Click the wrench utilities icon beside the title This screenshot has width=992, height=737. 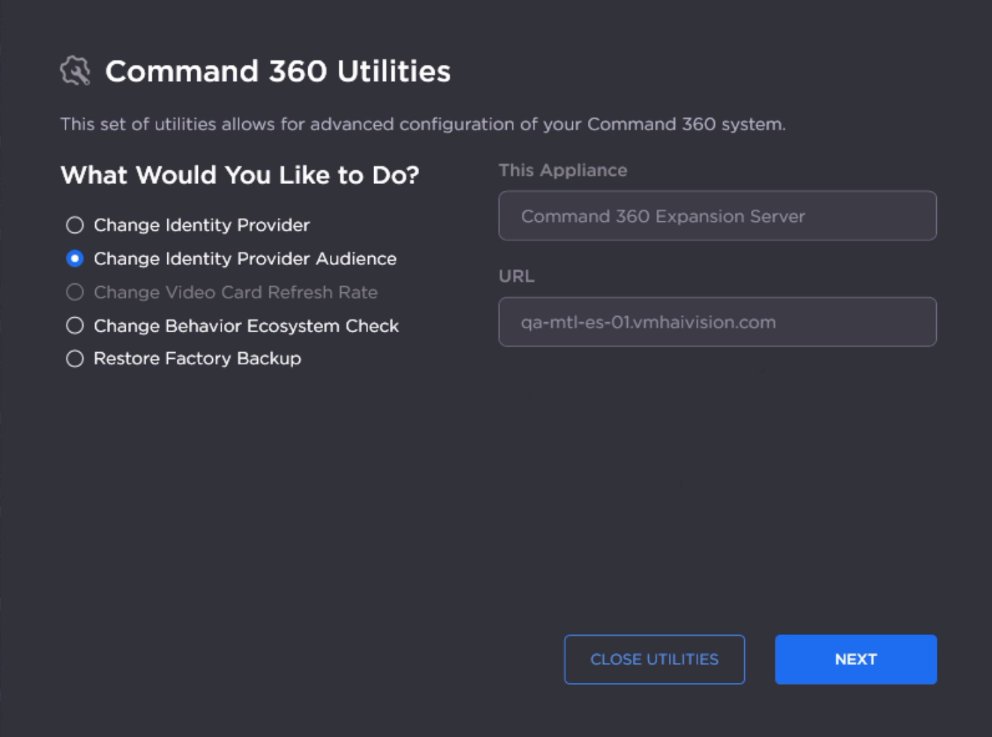75,70
